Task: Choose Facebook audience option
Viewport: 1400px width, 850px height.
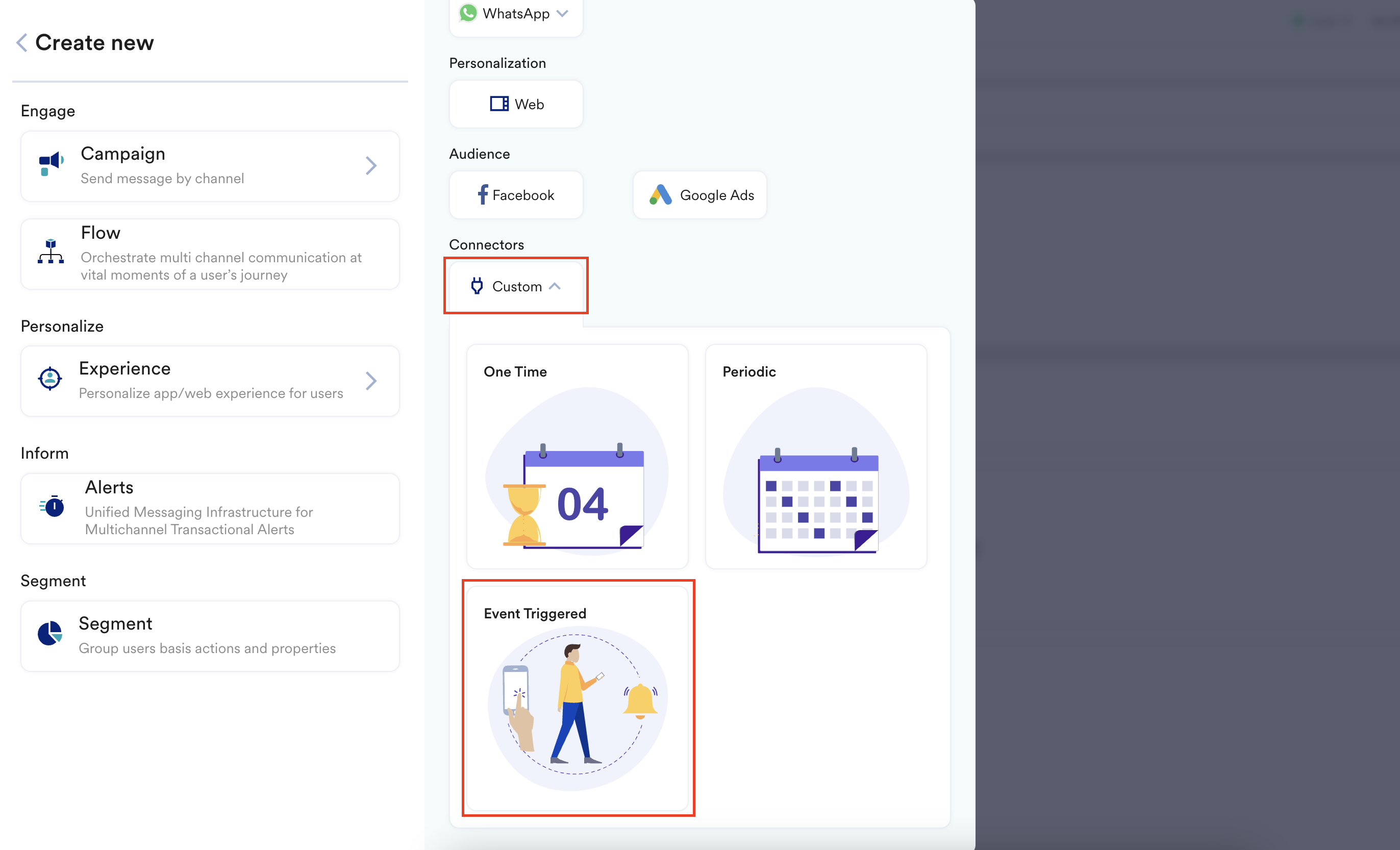Action: pyautogui.click(x=516, y=195)
